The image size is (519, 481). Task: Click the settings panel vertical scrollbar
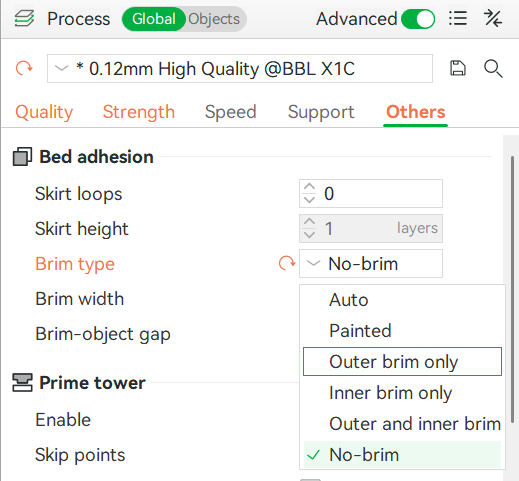coord(513,290)
